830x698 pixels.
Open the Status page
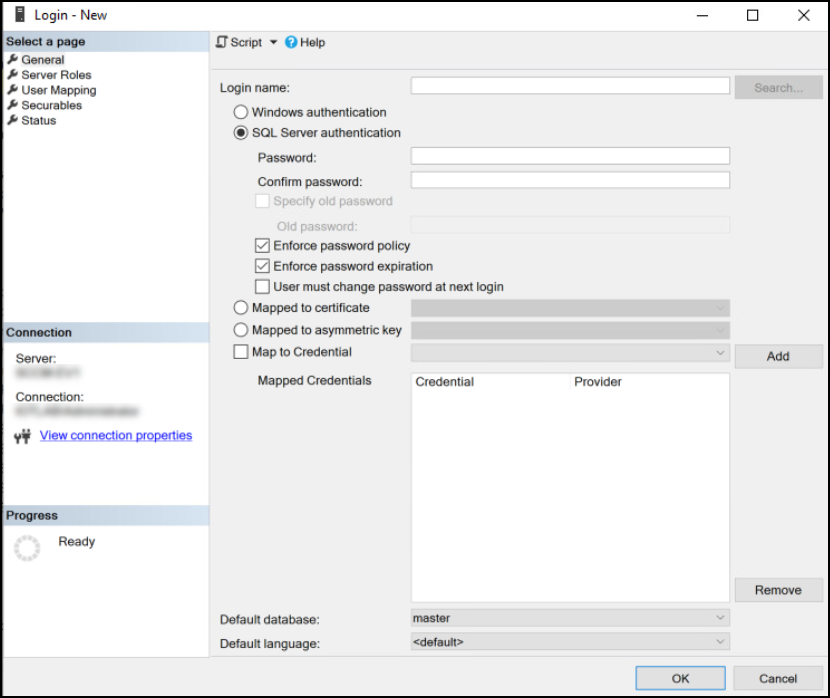click(x=39, y=121)
